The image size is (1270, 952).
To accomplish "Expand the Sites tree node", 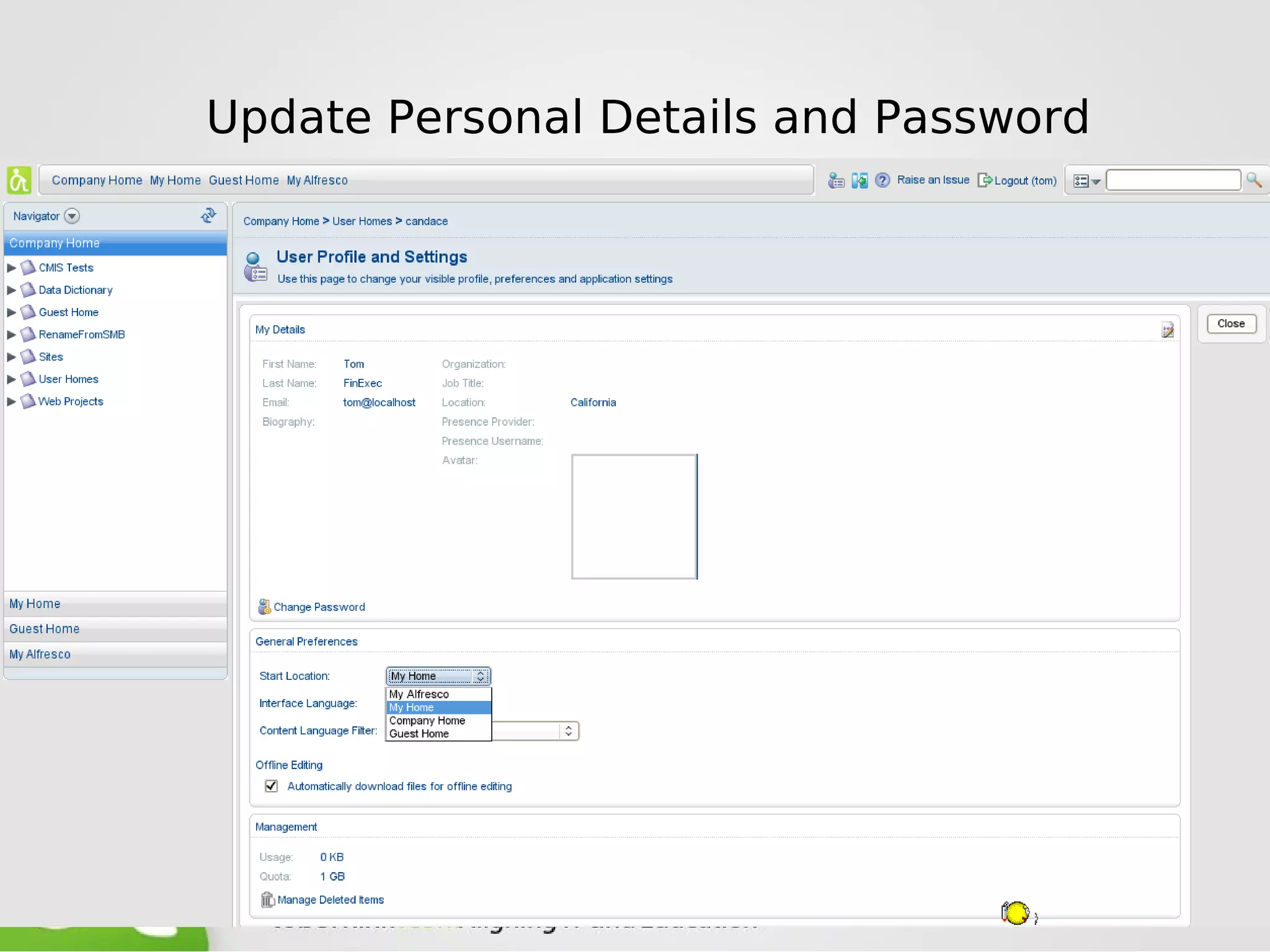I will point(11,357).
